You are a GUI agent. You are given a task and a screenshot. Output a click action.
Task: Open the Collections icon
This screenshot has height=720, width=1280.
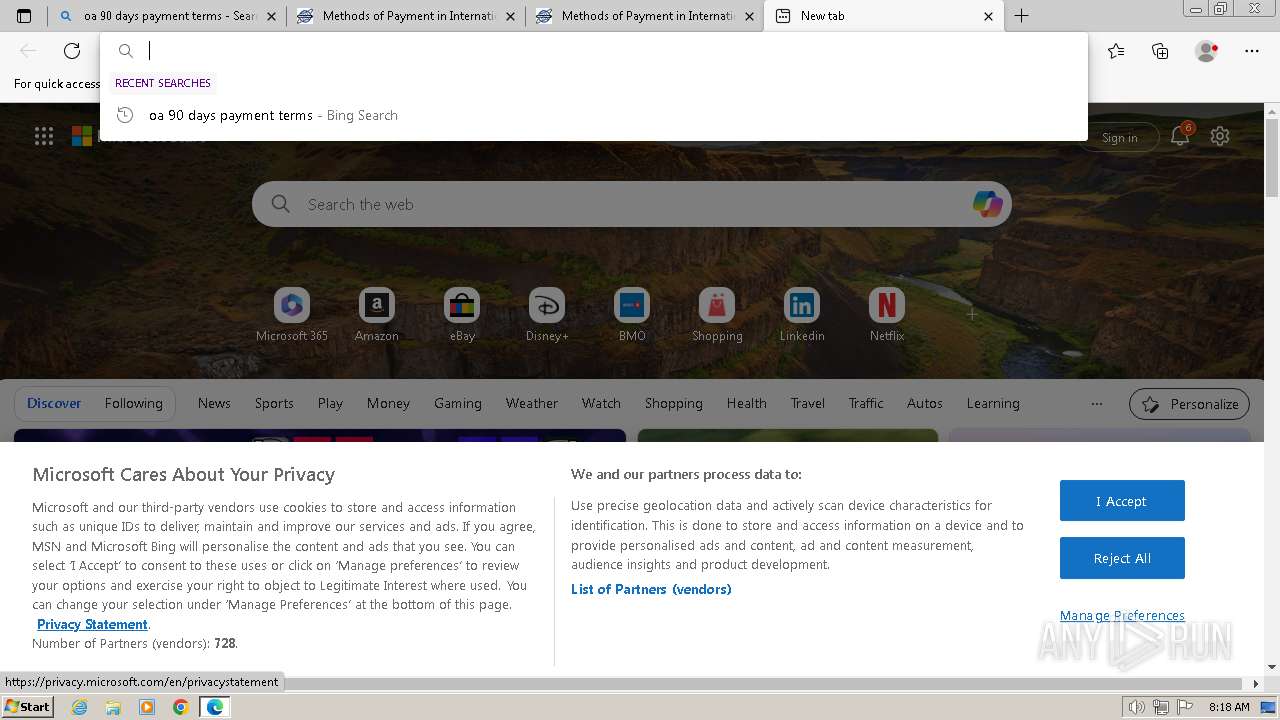(x=1160, y=51)
